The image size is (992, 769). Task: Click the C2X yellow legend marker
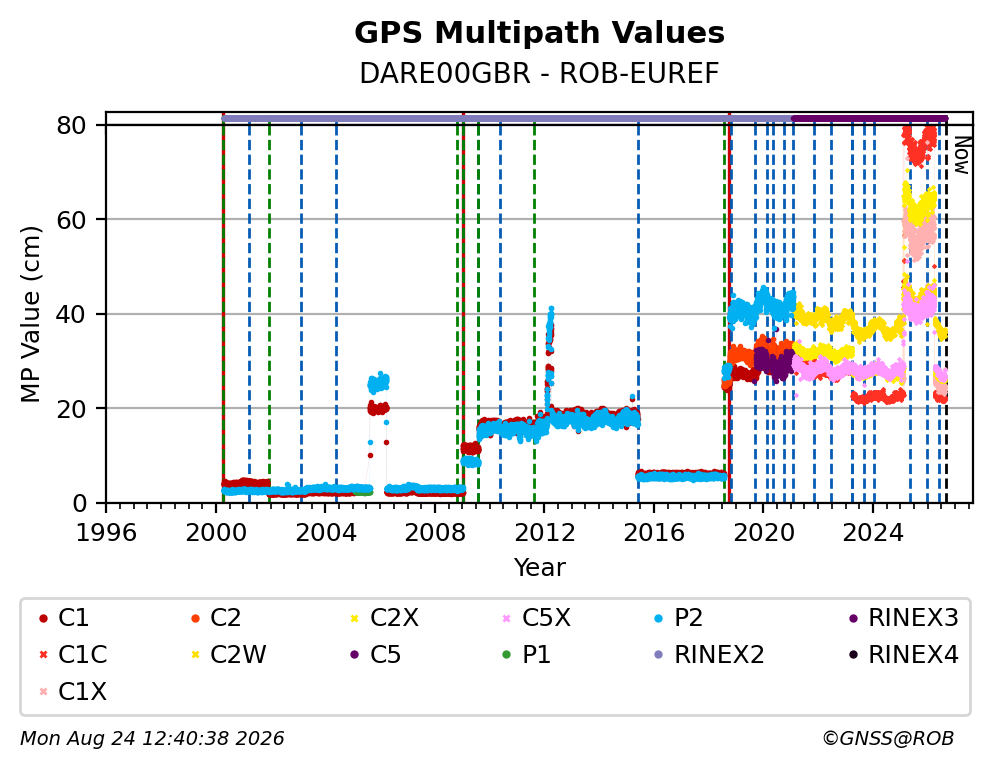click(x=354, y=618)
